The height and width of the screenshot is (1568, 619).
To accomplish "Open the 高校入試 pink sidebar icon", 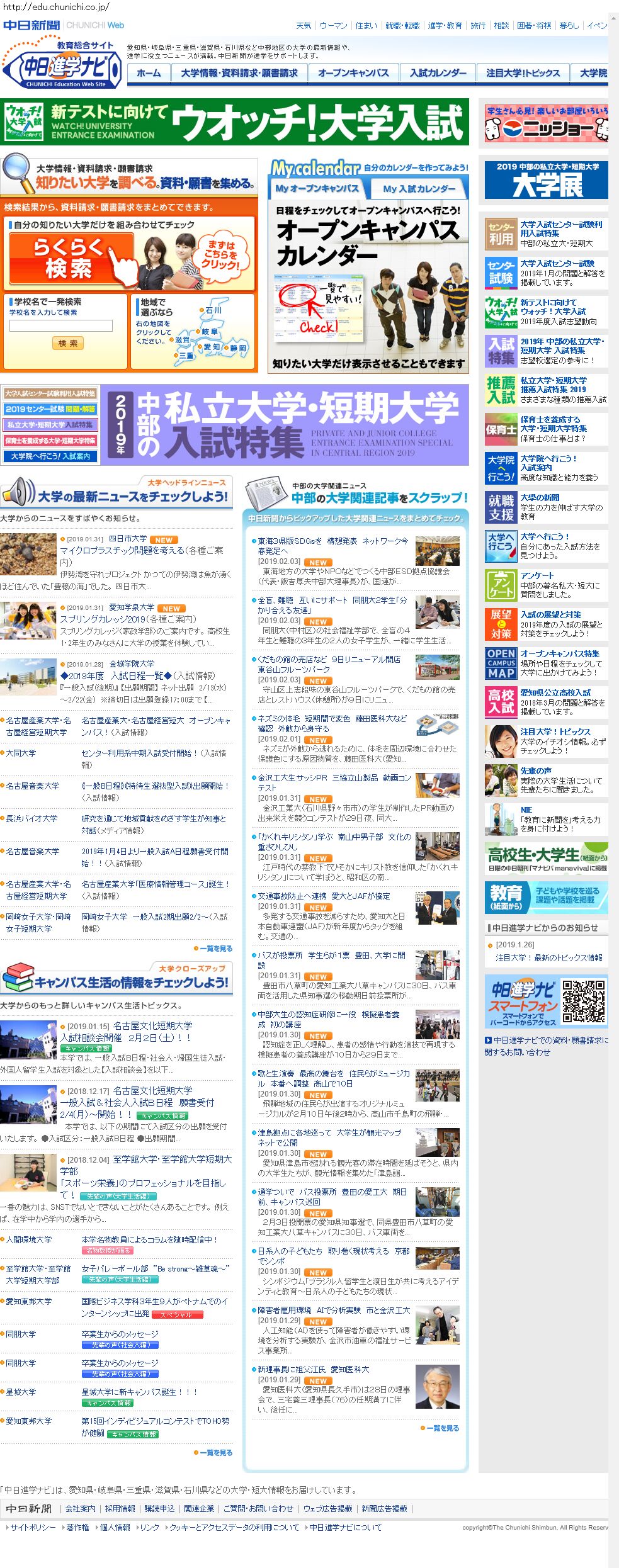I will tap(501, 702).
